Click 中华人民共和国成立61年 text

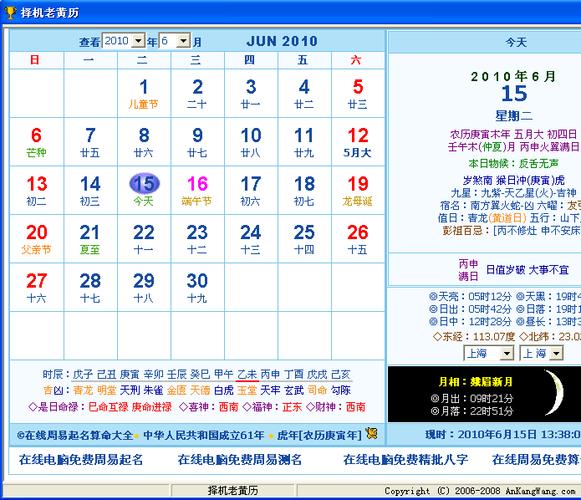(203, 435)
